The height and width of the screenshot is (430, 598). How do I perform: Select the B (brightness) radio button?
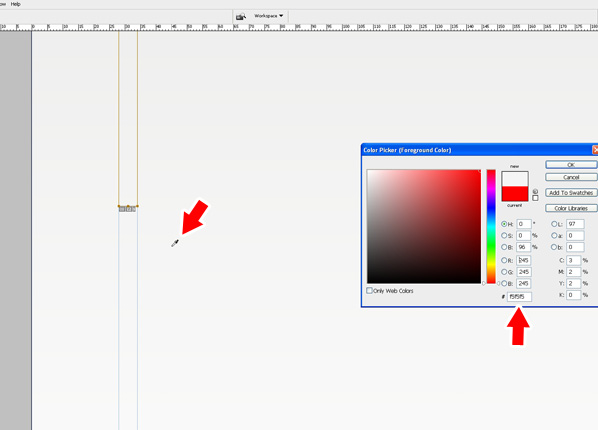point(504,247)
